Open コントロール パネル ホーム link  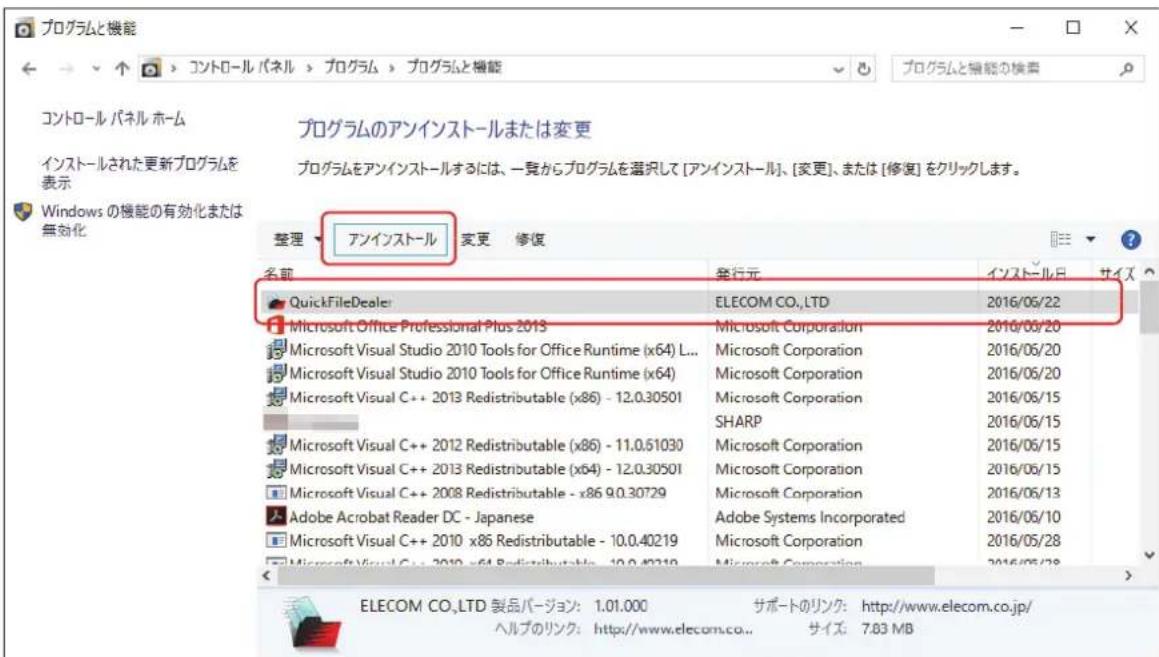pyautogui.click(x=113, y=118)
